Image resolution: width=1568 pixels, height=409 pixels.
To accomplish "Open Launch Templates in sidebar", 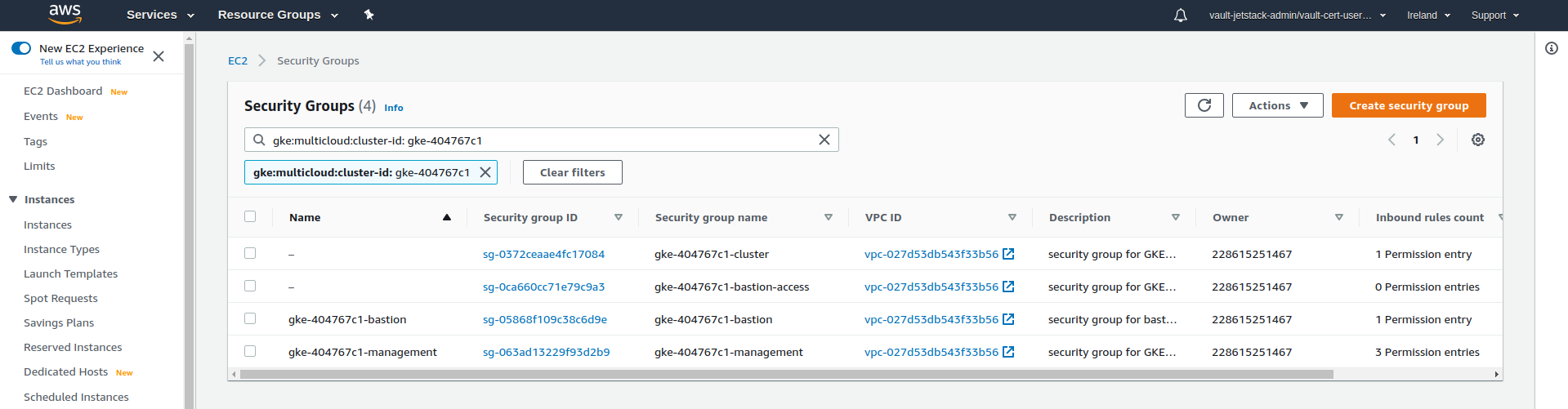I will 70,273.
